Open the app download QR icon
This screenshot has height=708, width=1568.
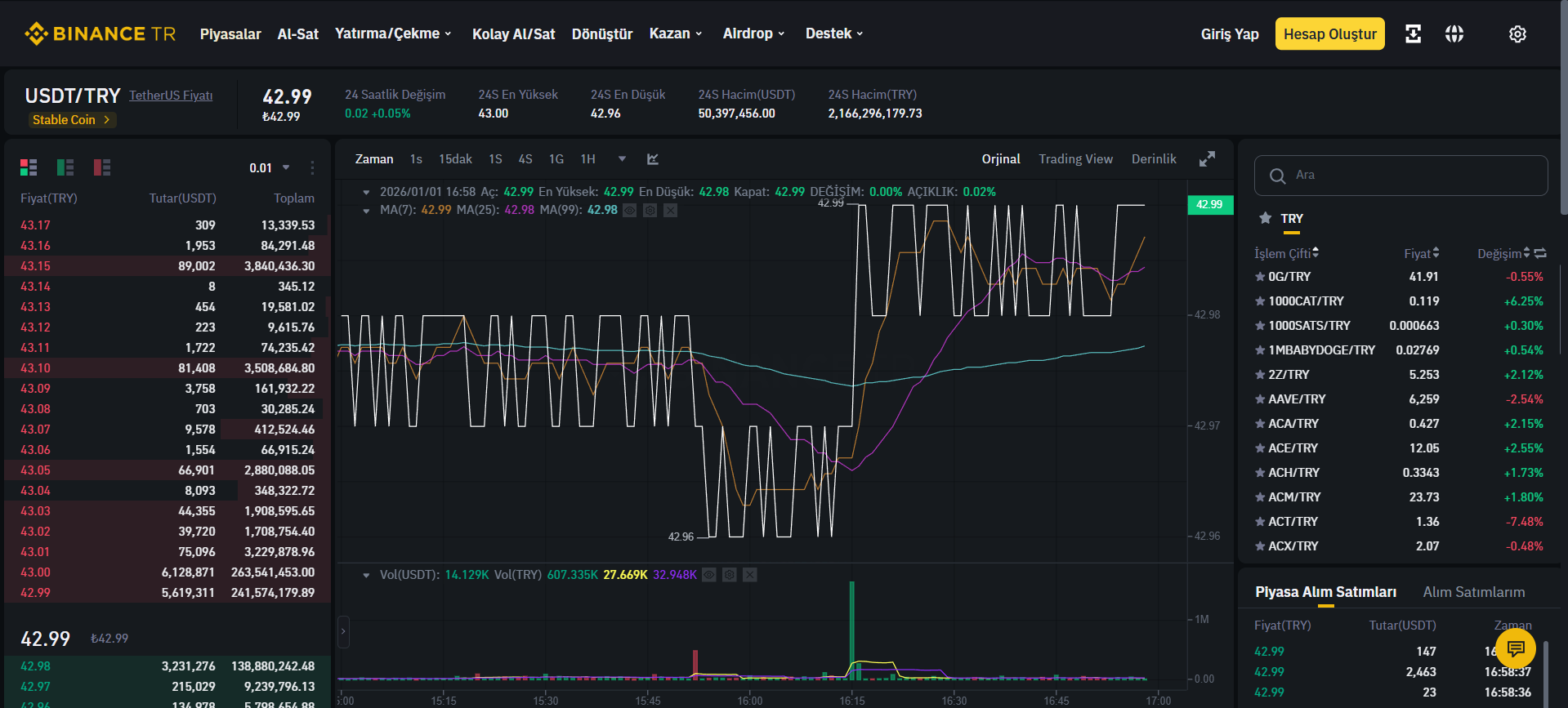[1413, 33]
